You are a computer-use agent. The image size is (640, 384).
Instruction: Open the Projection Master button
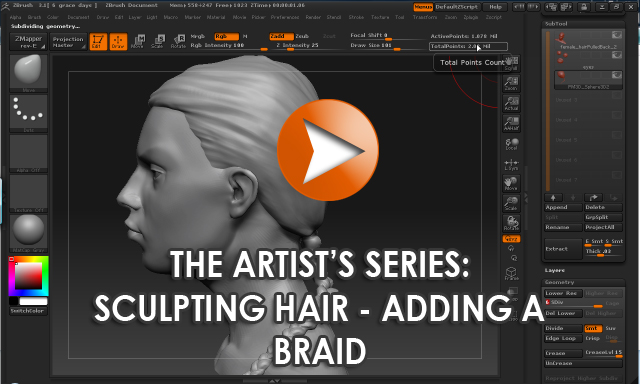tap(68, 42)
